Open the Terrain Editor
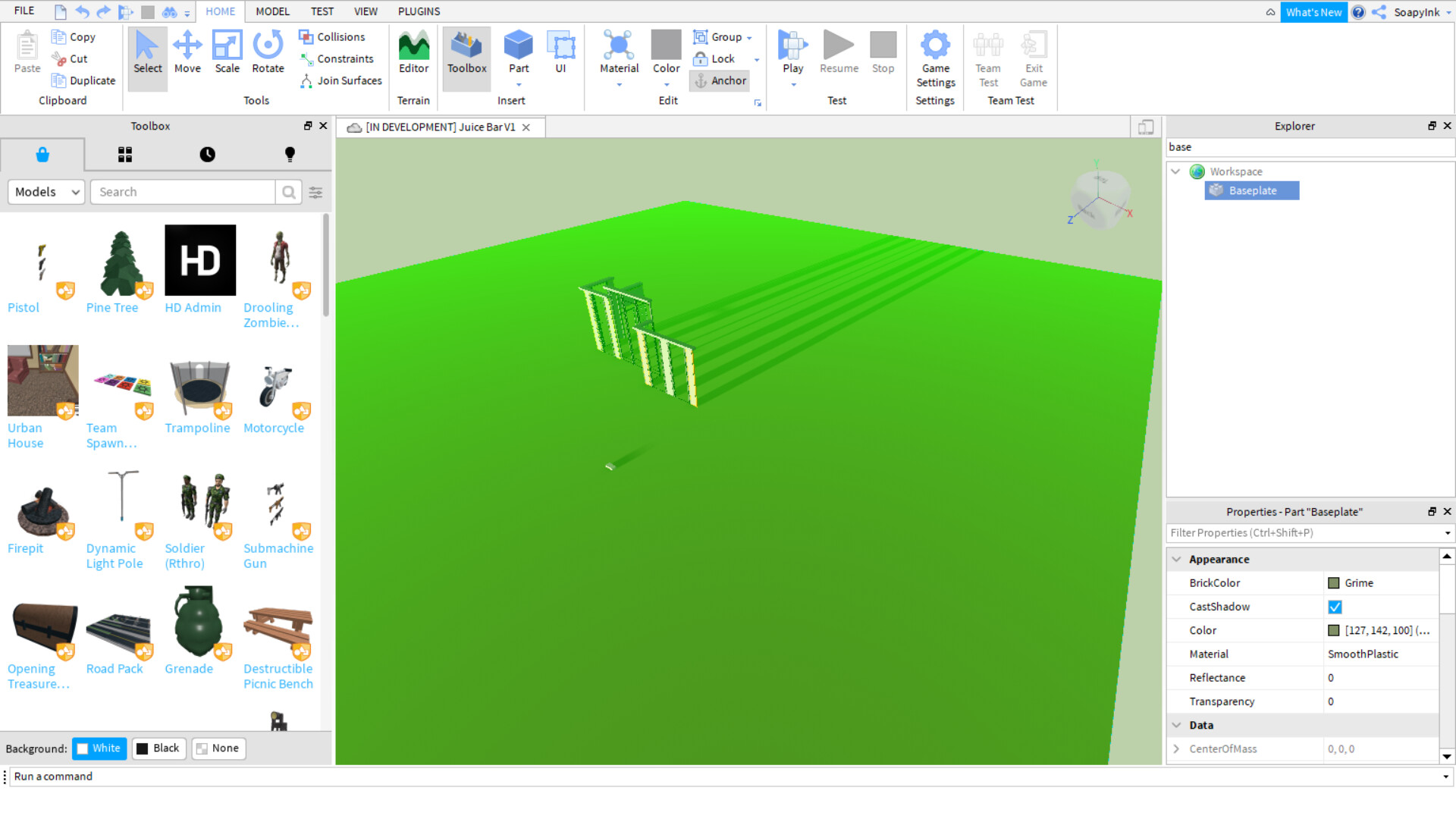Viewport: 1456px width, 819px height. click(x=413, y=53)
